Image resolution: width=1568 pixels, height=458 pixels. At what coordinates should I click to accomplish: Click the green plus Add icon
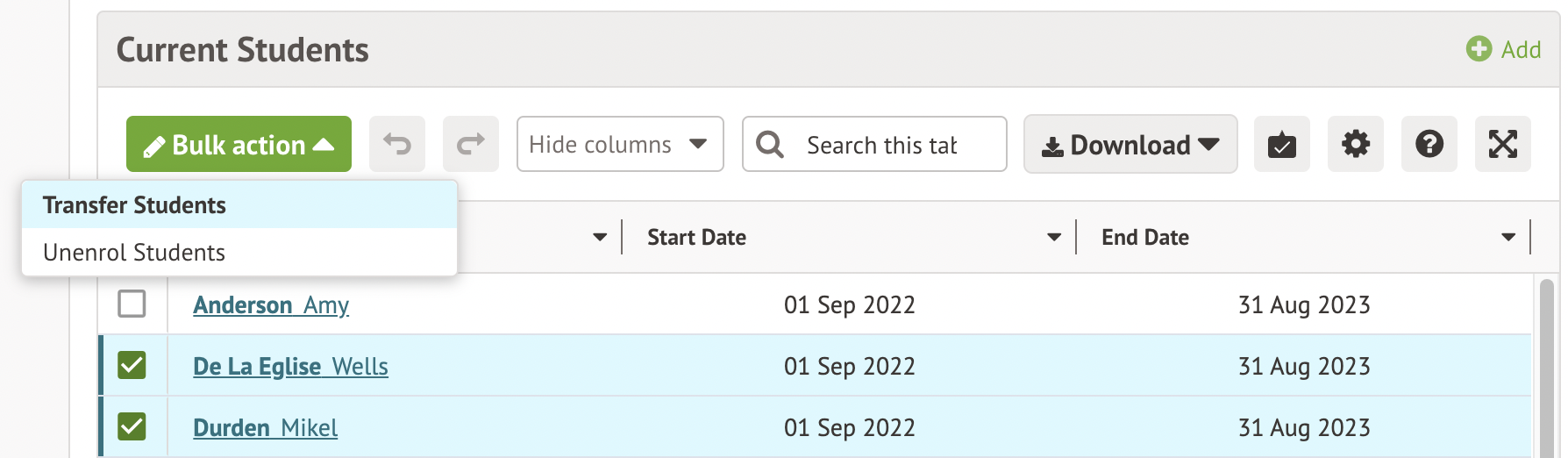[x=1479, y=49]
